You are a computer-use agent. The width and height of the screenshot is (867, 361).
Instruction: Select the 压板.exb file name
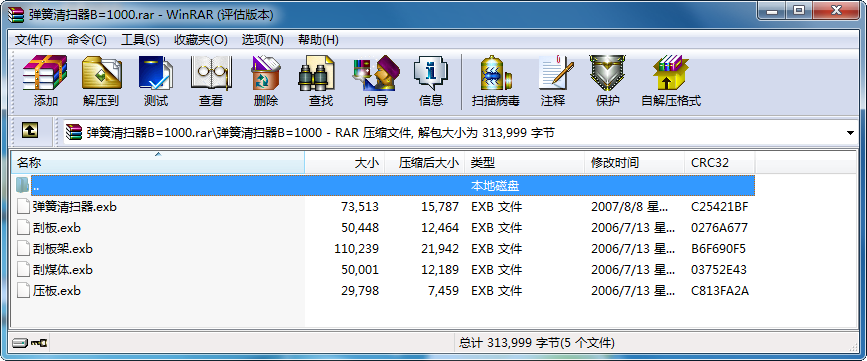click(x=57, y=291)
